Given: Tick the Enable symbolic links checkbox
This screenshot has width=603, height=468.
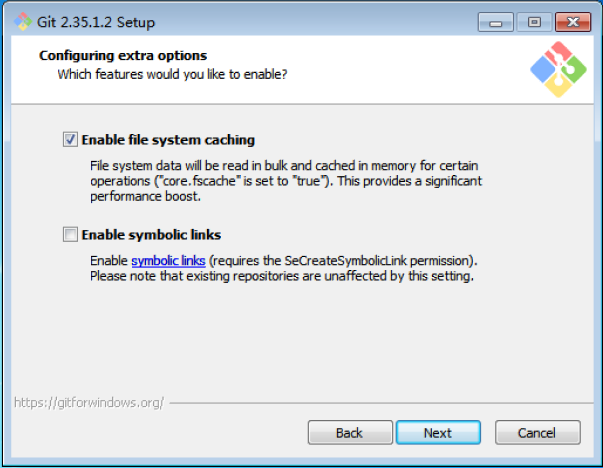Looking at the screenshot, I should [x=70, y=234].
